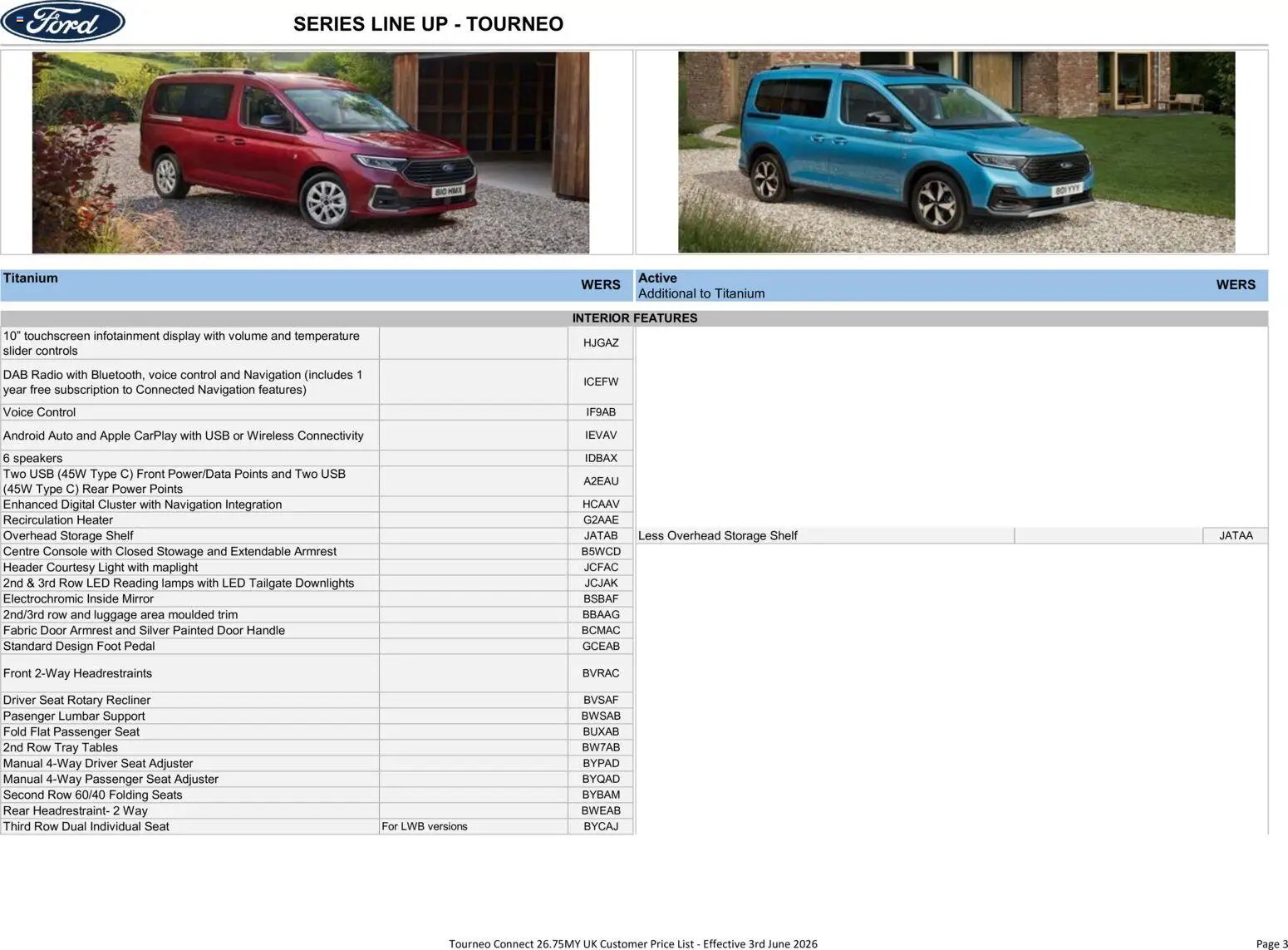Select 'Second Row 60/40 Folding Seats'
The width and height of the screenshot is (1288, 950).
[92, 795]
